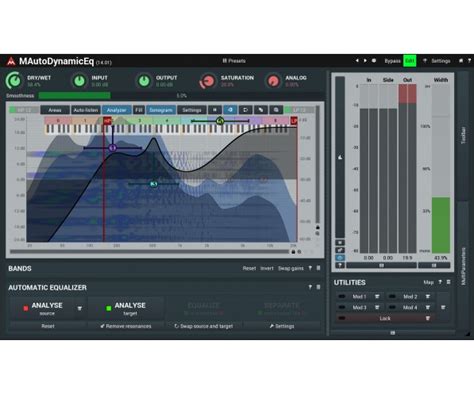Click the horizontal zoom scrollbar under graph
474x394 pixels.
point(149,252)
